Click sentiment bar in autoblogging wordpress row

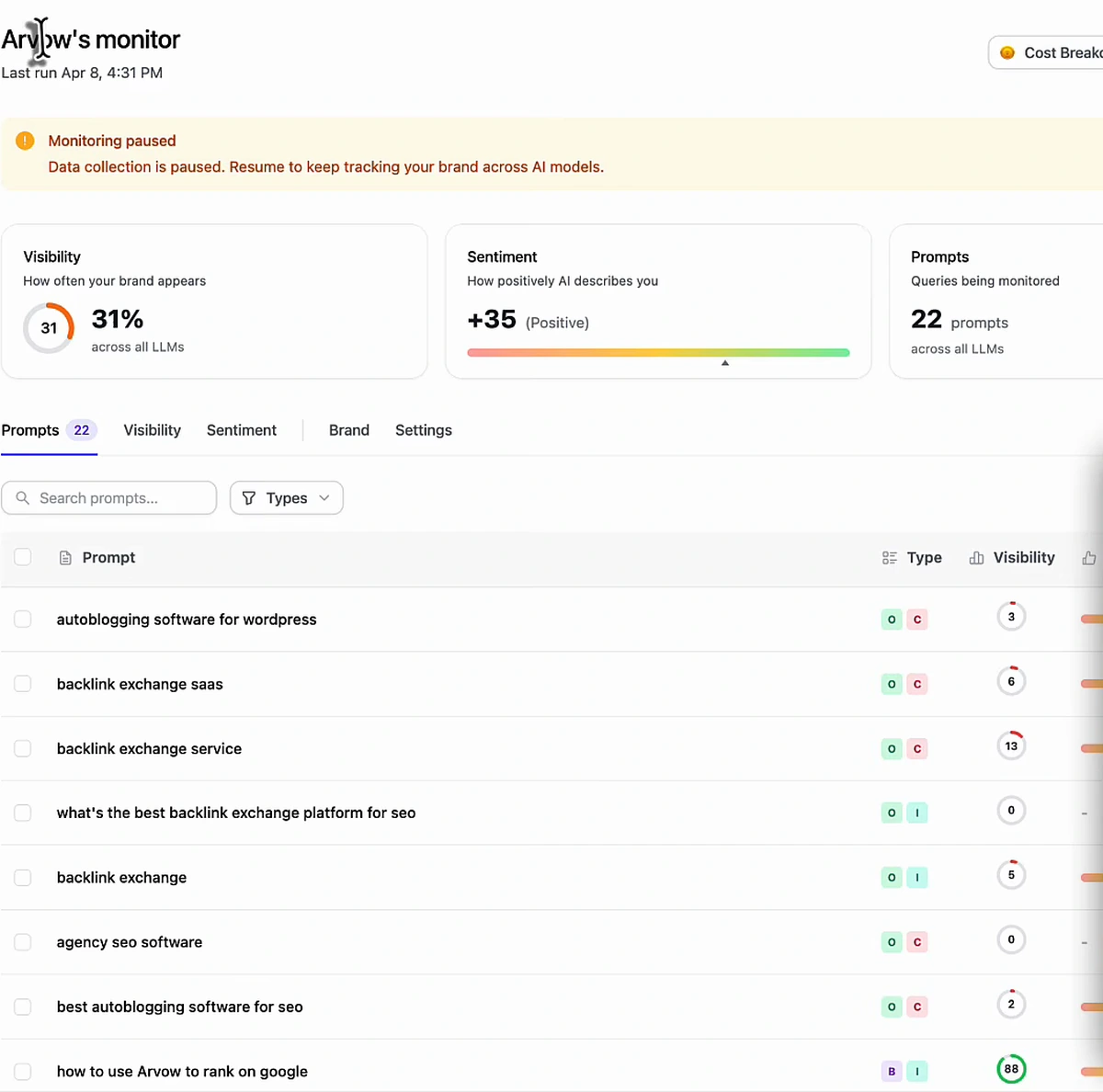[1092, 620]
